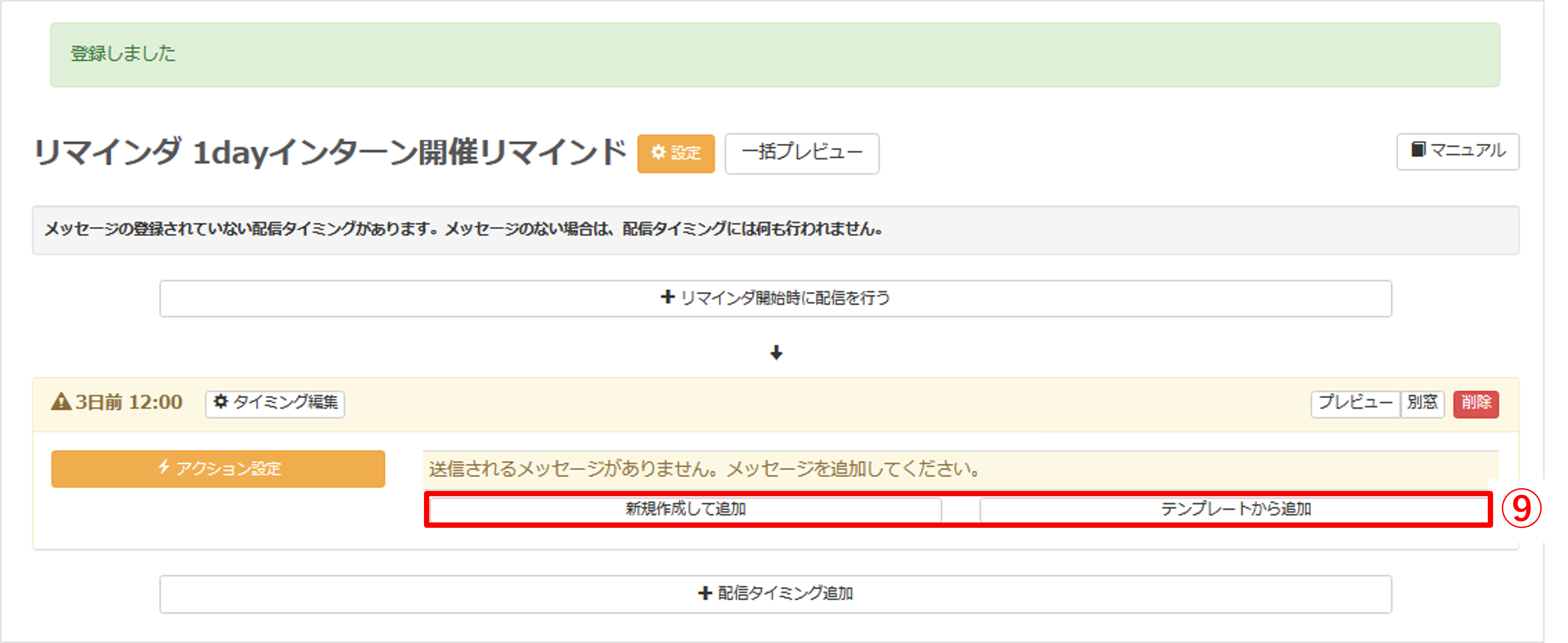Screen dimensions: 1568x643
Task: Click book icon beside マニュアル
Action: [x=1418, y=150]
